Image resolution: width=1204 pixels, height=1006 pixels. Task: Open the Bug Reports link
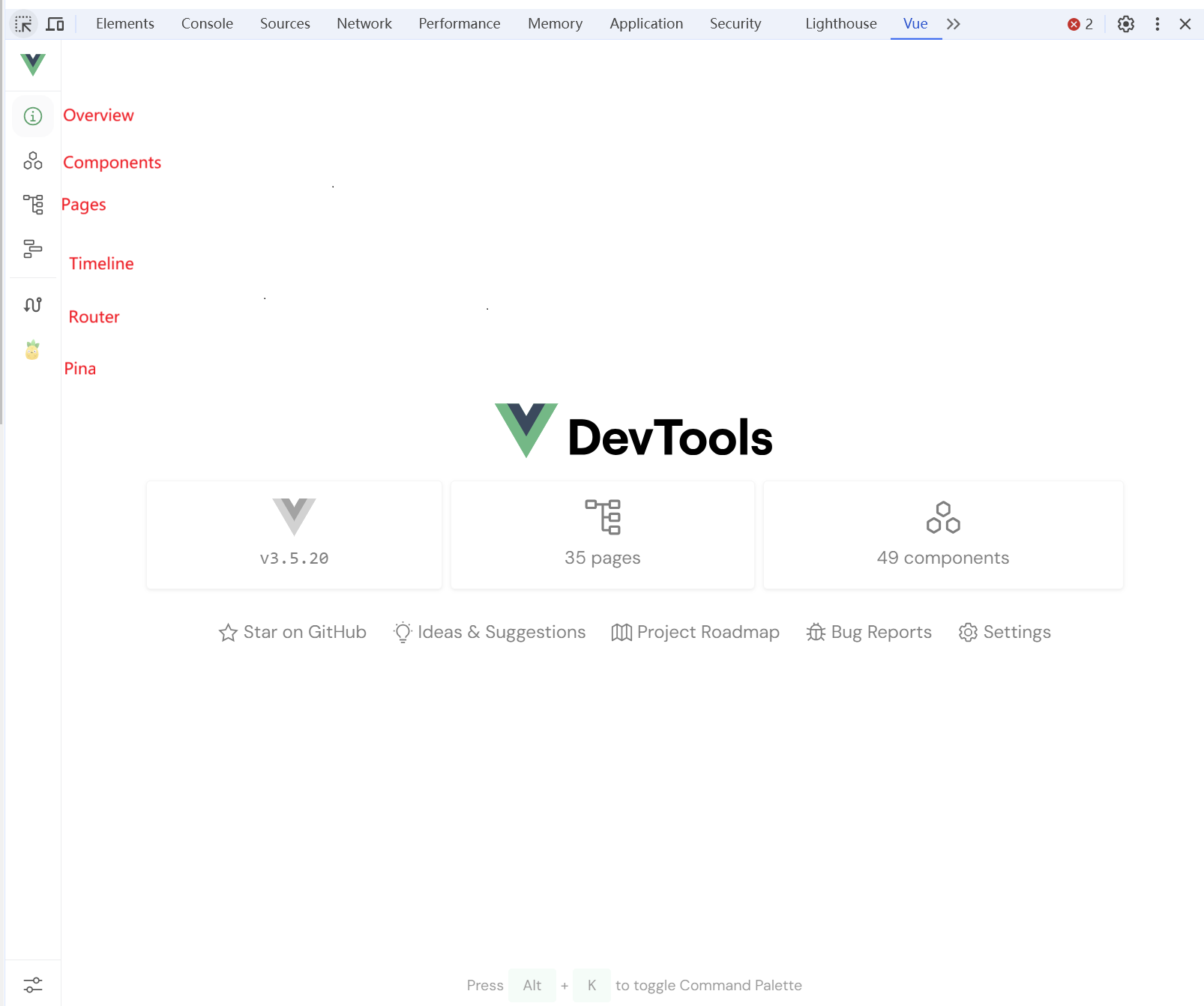869,633
